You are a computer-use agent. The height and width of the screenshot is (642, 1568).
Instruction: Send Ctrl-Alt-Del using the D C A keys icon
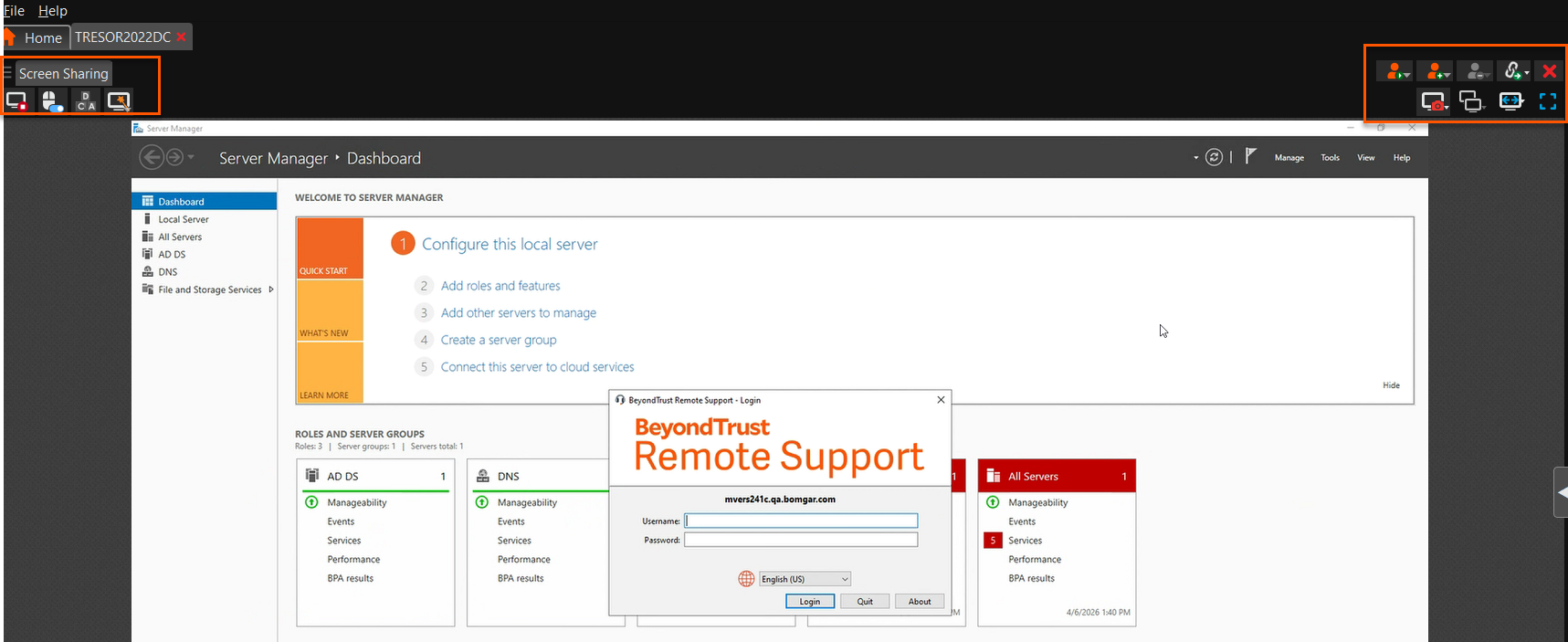click(x=86, y=101)
